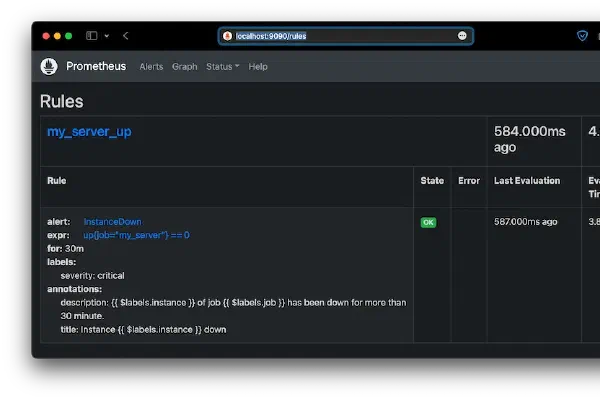The image size is (600, 400).
Task: Open the up{job="my_server"} == 0 expression link
Action: click(x=137, y=235)
